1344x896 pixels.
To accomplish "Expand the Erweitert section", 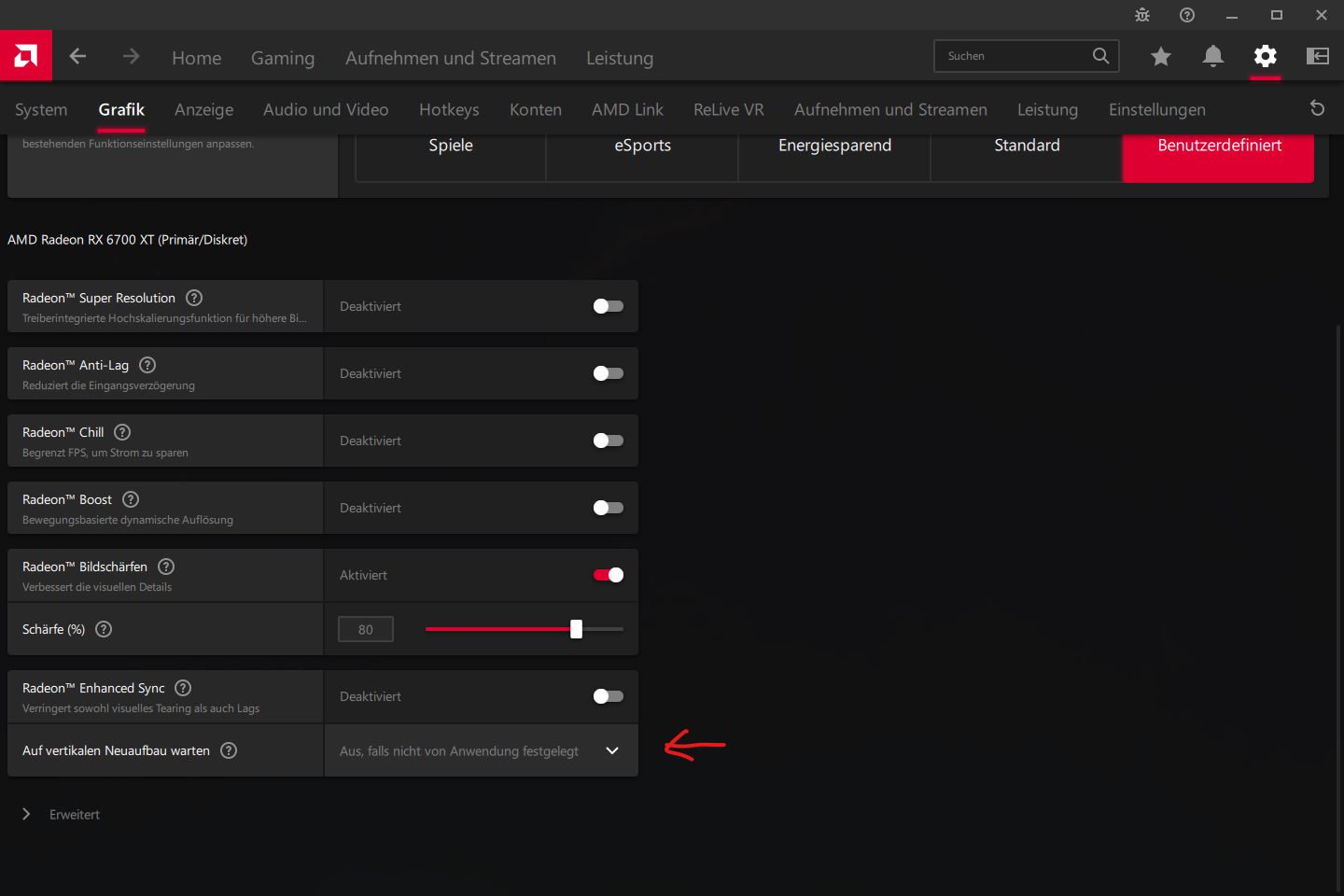I will (x=62, y=814).
